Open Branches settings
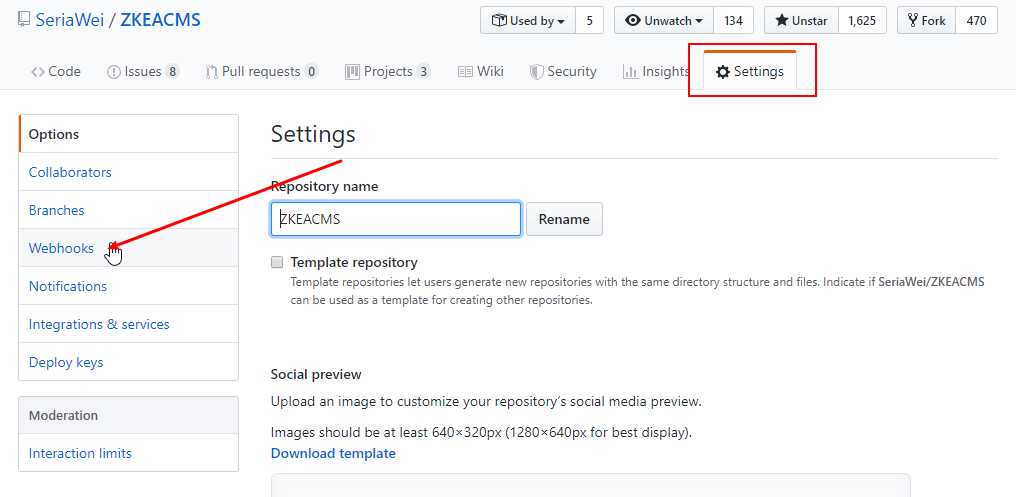 [128, 210]
